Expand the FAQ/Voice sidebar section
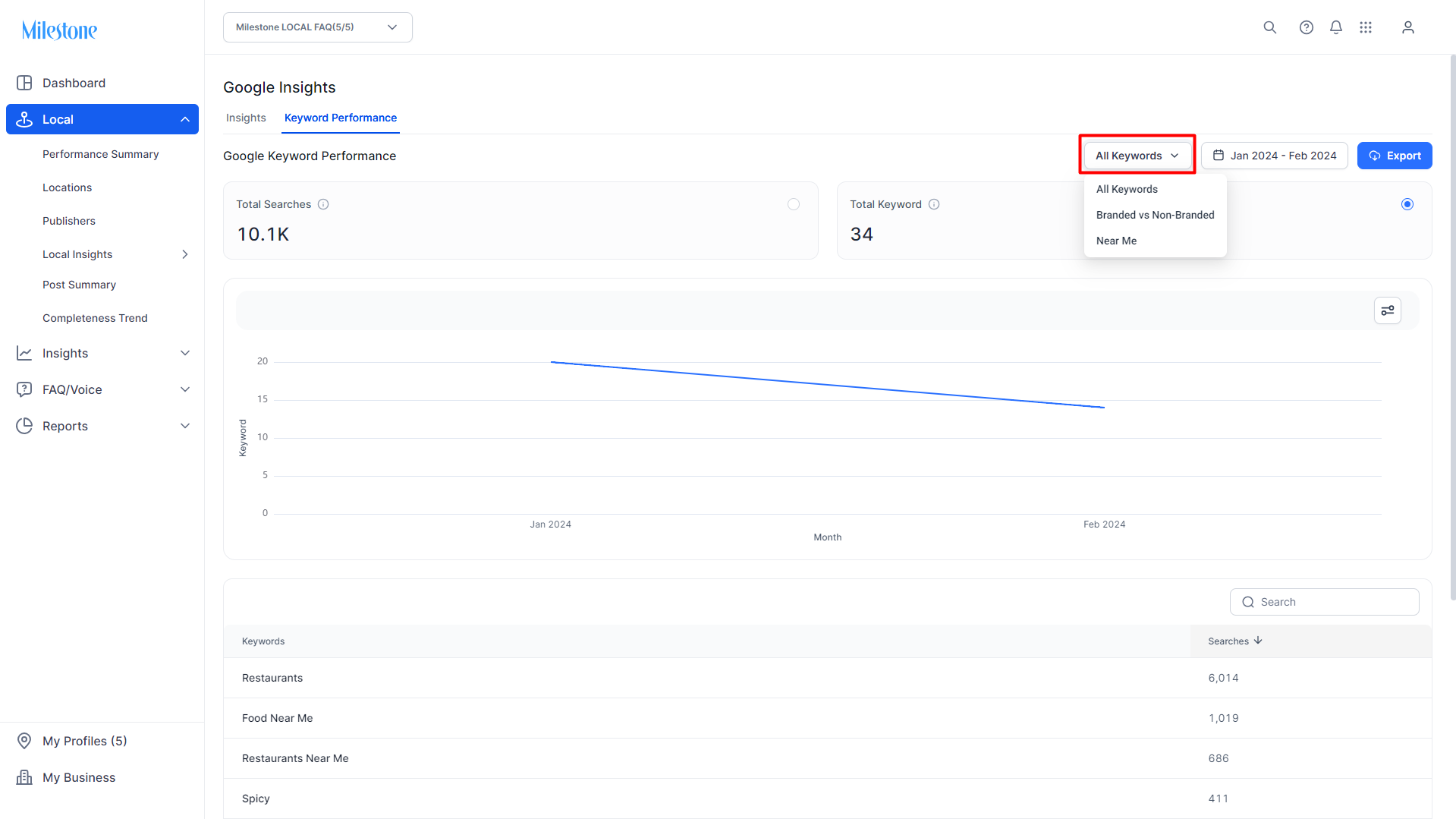Viewport: 1456px width, 819px height. 185,389
